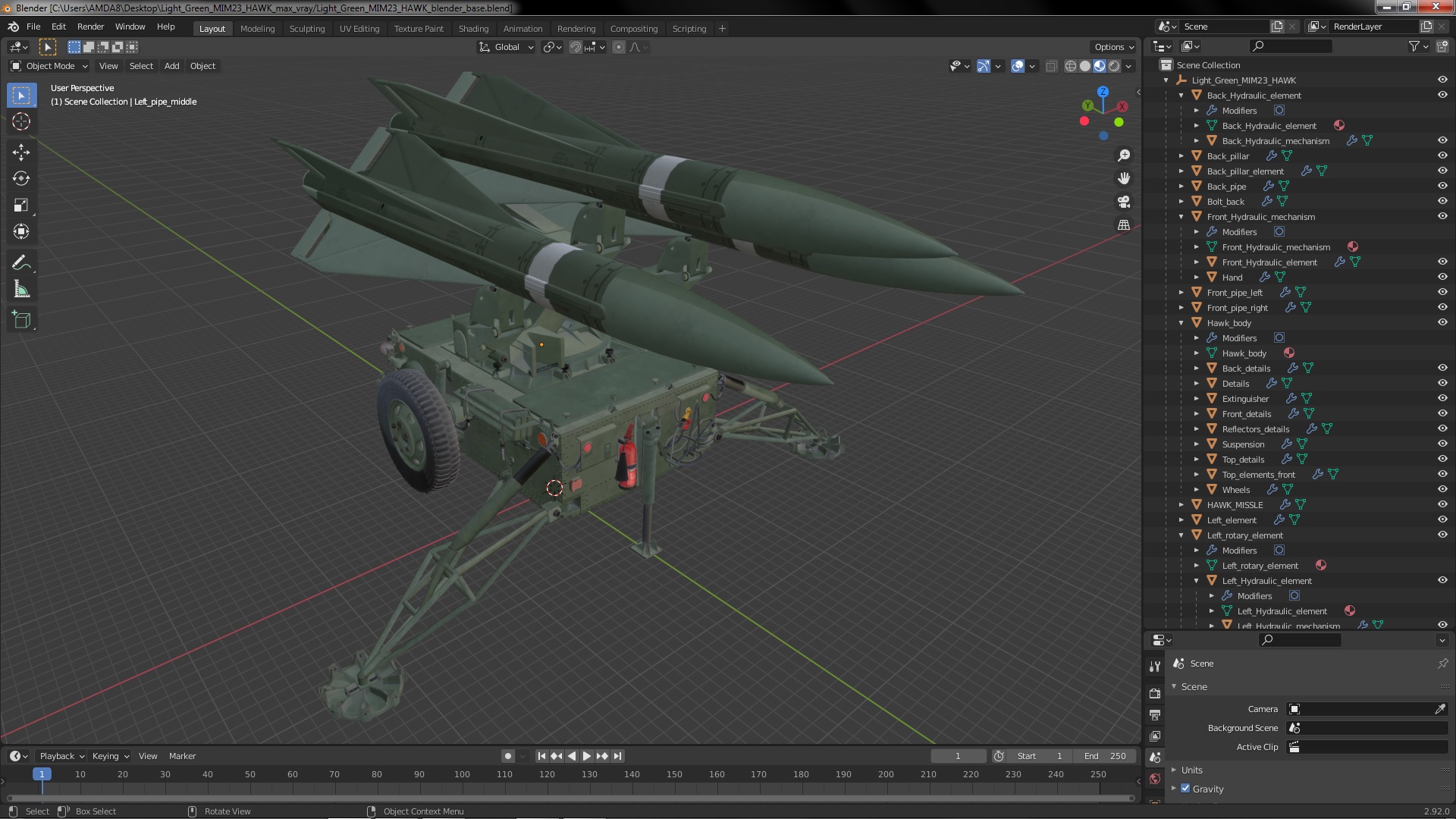The image size is (1456, 819).
Task: Click the outliner search field
Action: point(1291,46)
